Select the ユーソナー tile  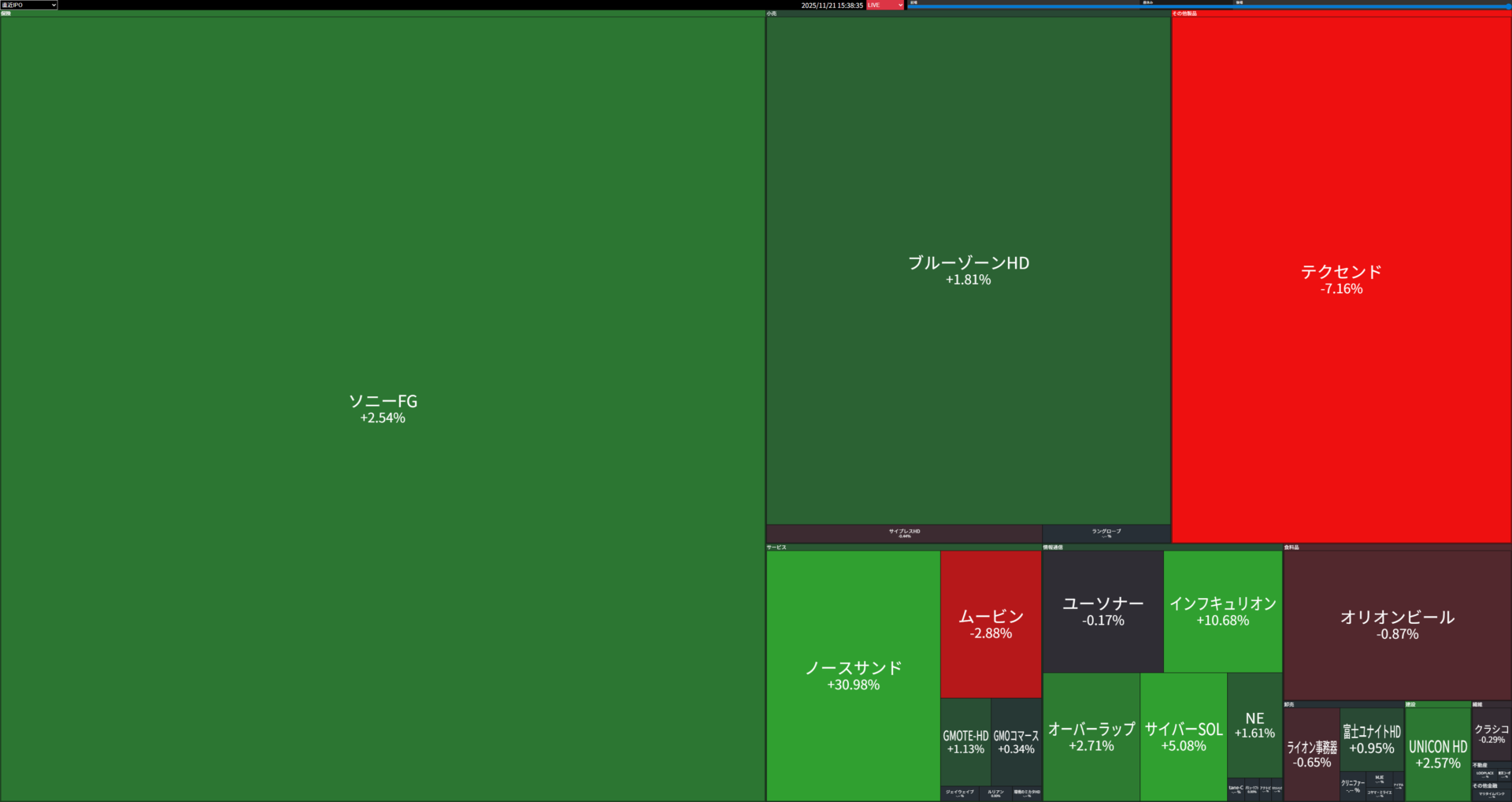1102,611
